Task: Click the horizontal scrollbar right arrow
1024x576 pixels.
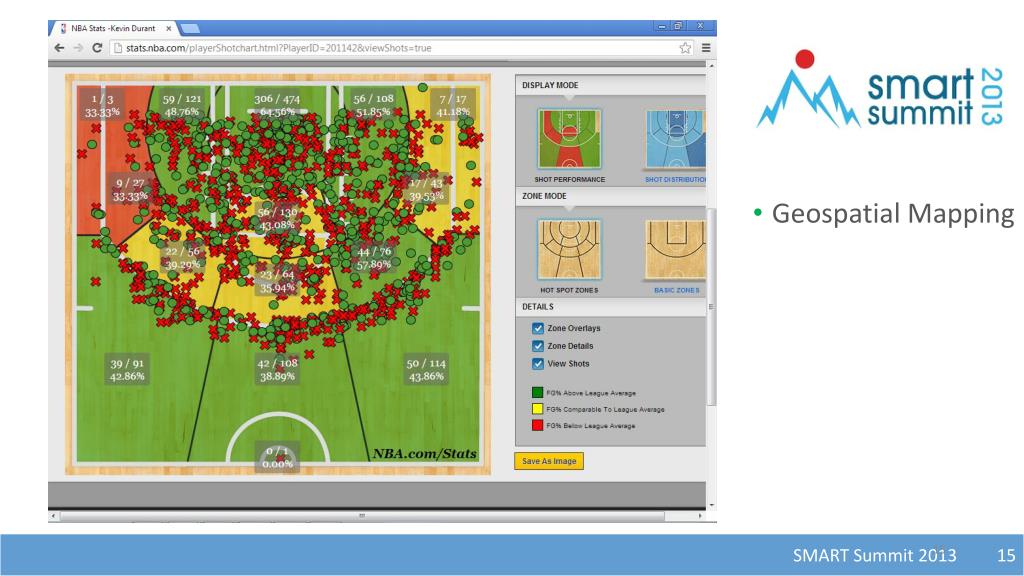Action: pos(700,516)
